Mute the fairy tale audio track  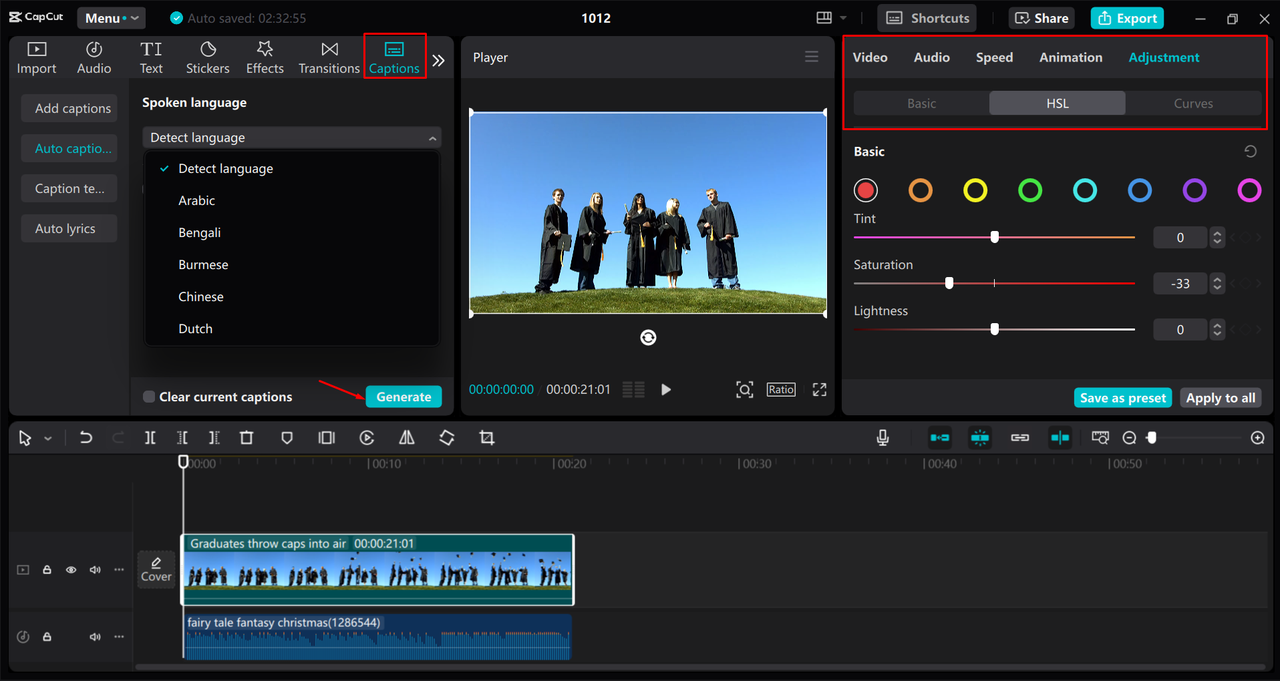tap(95, 637)
